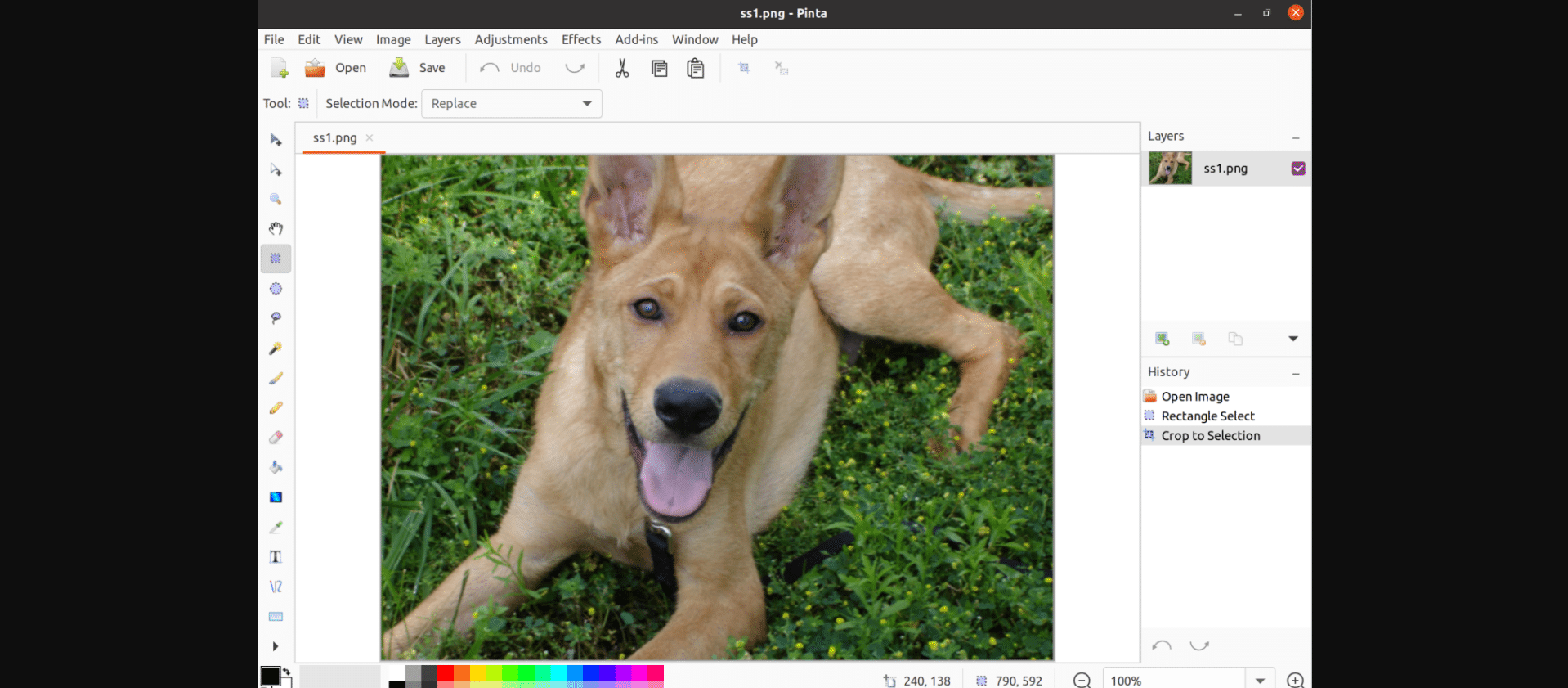Screen dimensions: 1568x688
Task: Select the Text tool
Action: tap(276, 557)
